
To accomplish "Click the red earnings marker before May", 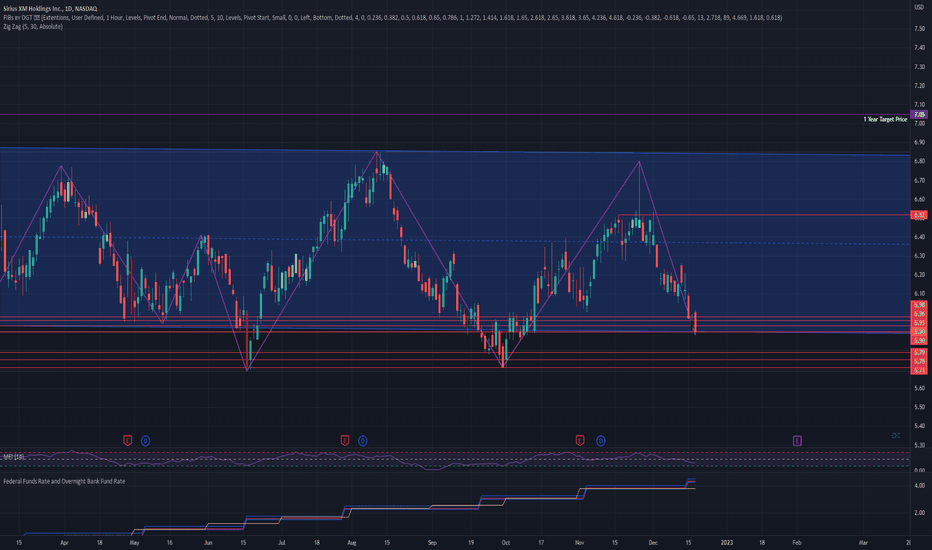I will [x=127, y=441].
